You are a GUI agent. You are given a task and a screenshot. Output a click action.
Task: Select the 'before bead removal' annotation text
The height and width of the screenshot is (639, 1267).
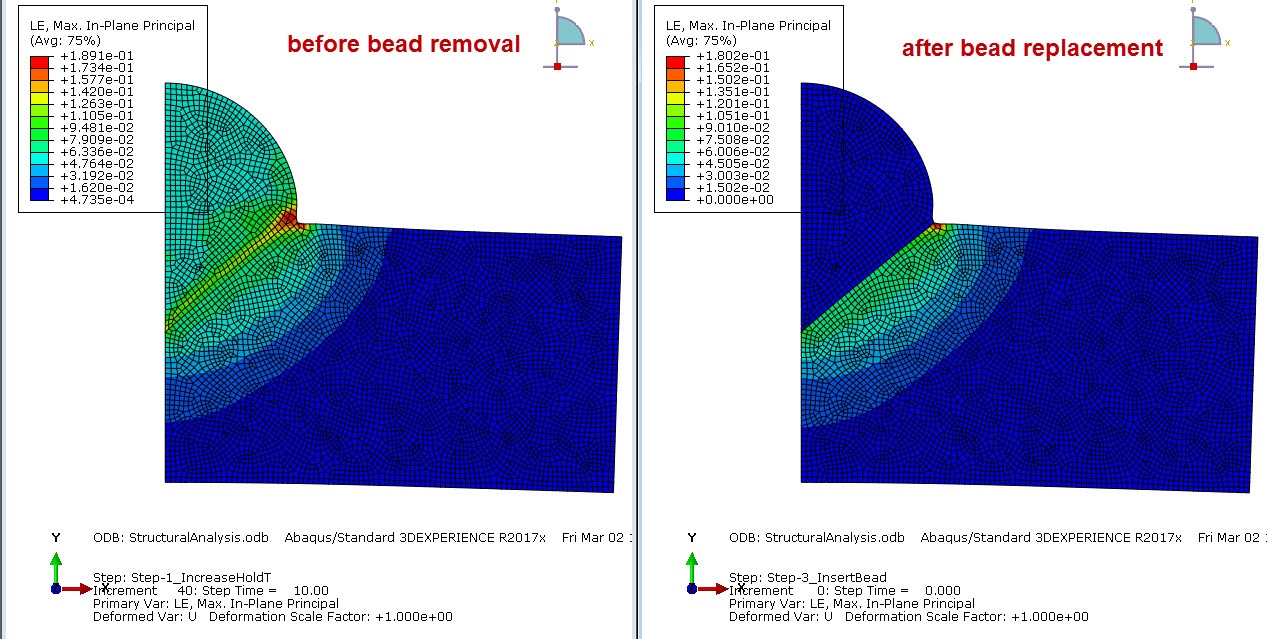coord(403,44)
